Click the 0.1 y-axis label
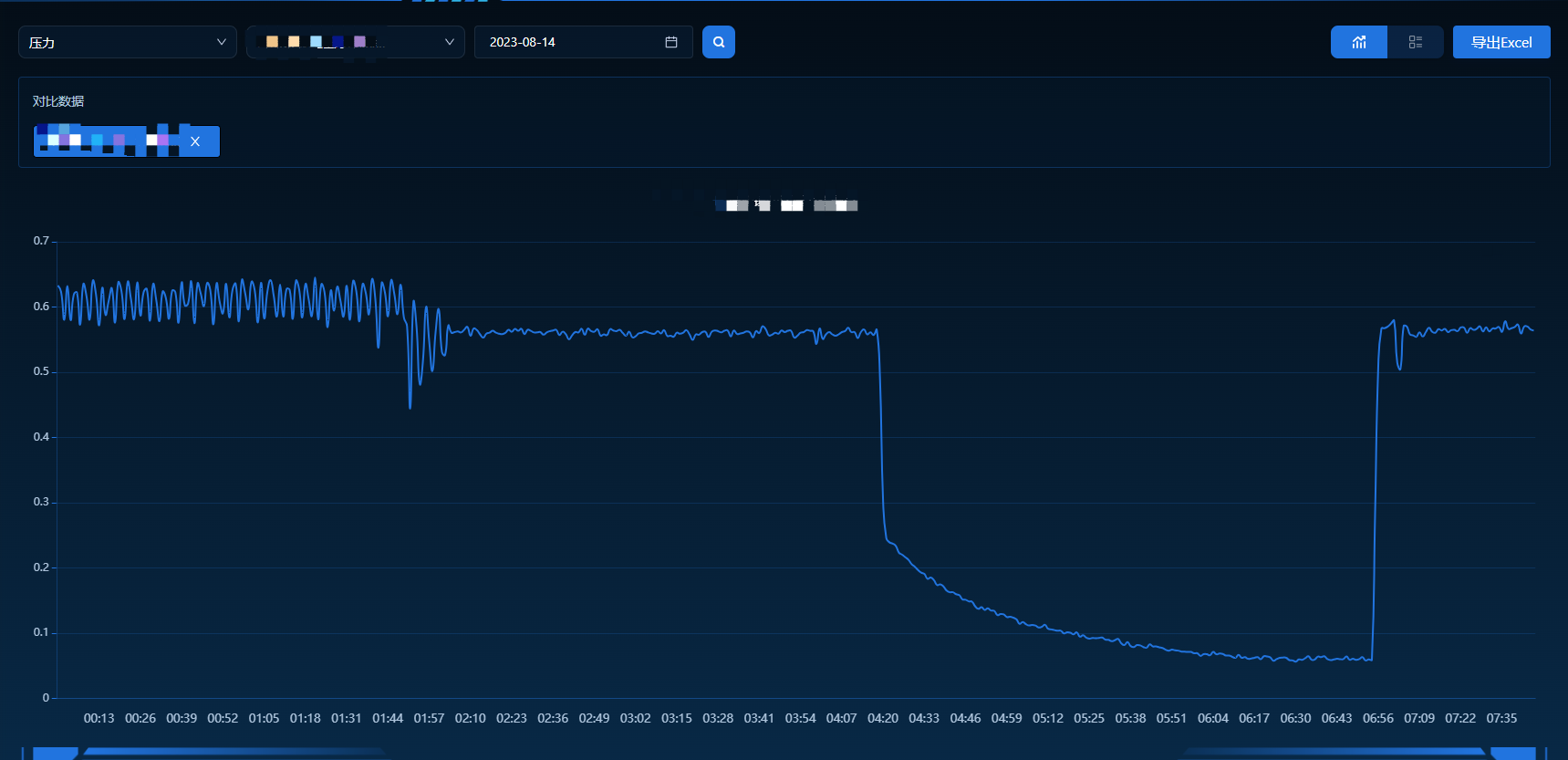Viewport: 1568px width, 760px height. pyautogui.click(x=41, y=632)
